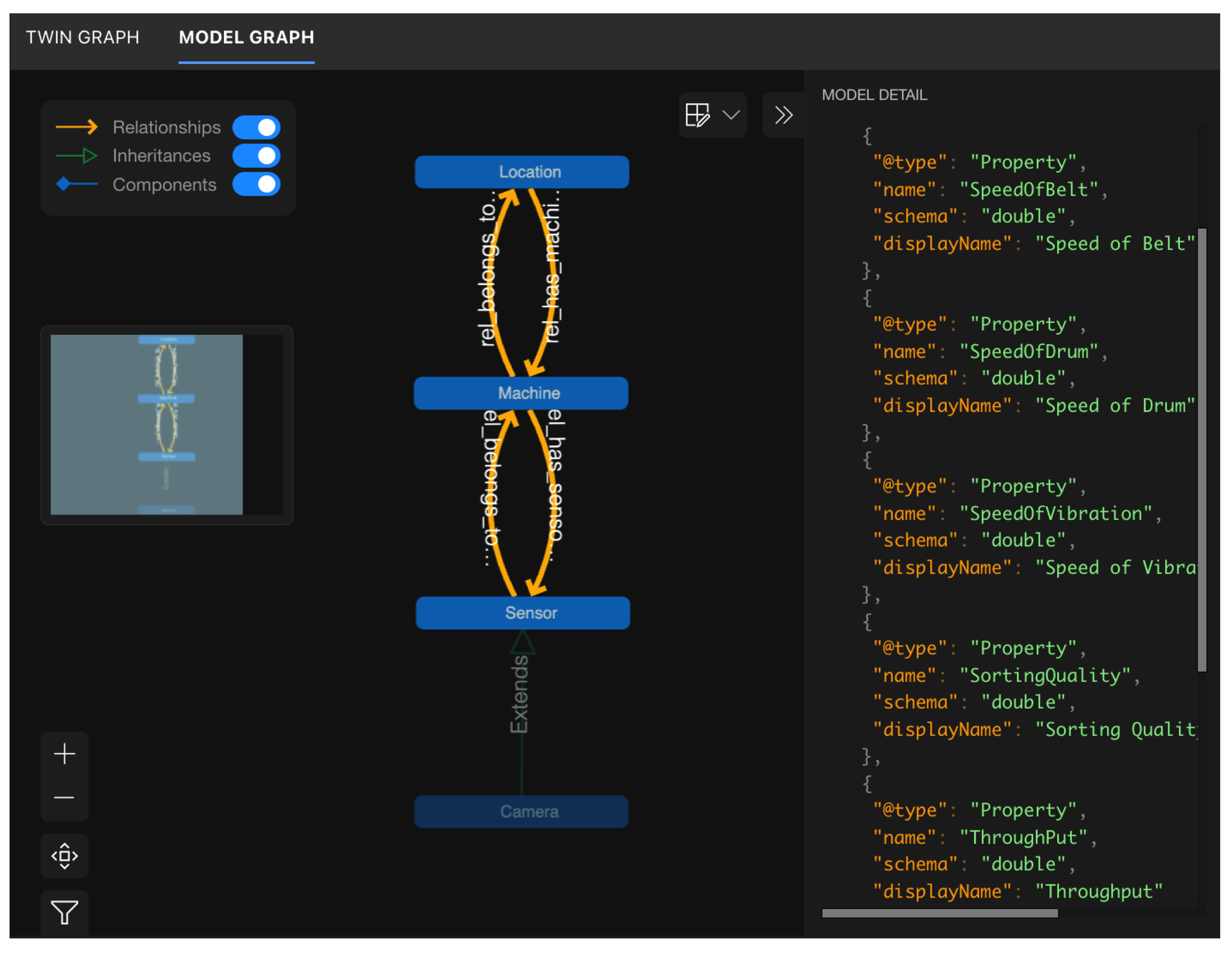
Task: Disable the Inheritances switch
Action: pyautogui.click(x=256, y=156)
